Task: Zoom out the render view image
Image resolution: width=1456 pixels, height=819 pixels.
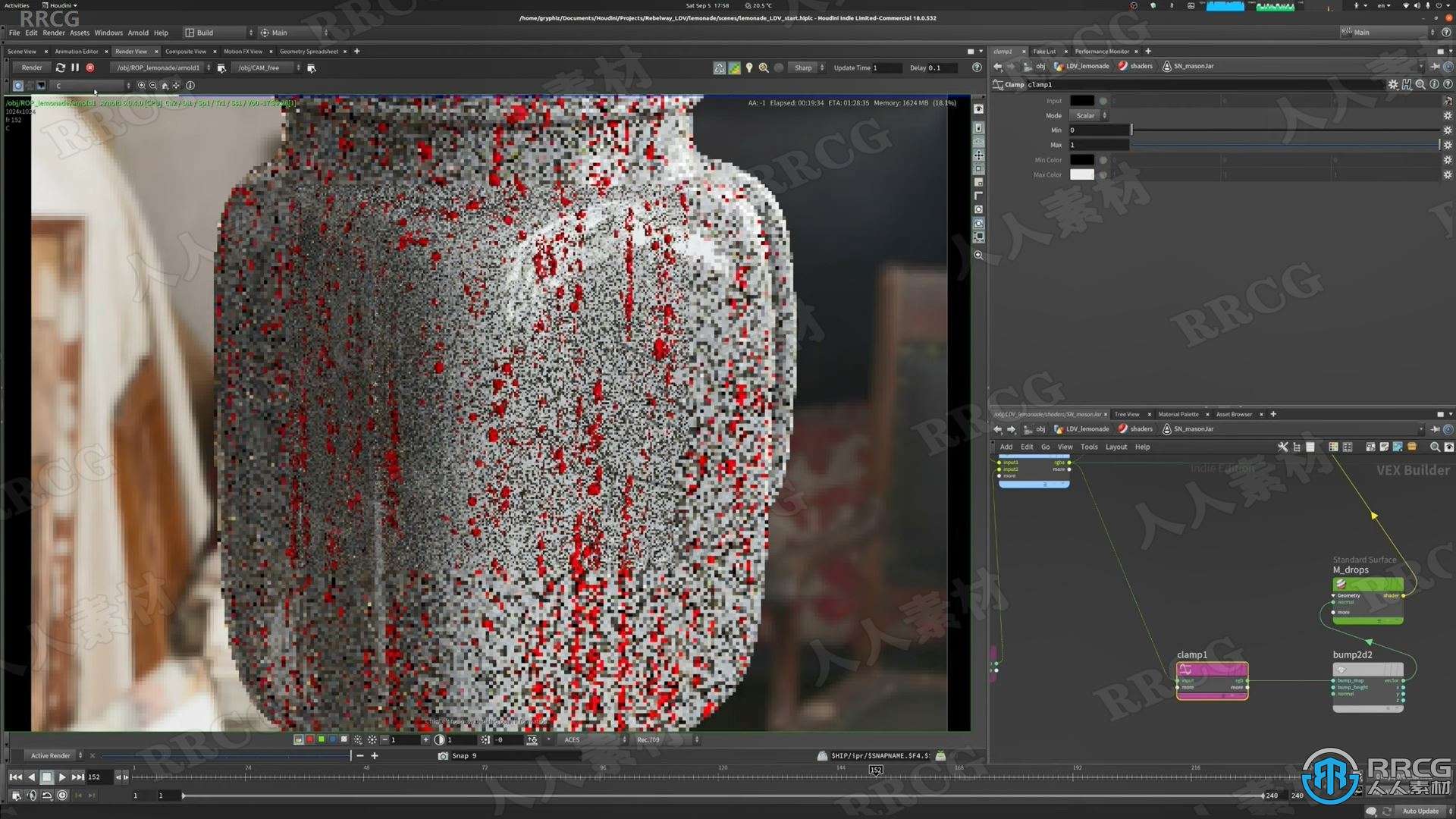Action: click(x=153, y=86)
